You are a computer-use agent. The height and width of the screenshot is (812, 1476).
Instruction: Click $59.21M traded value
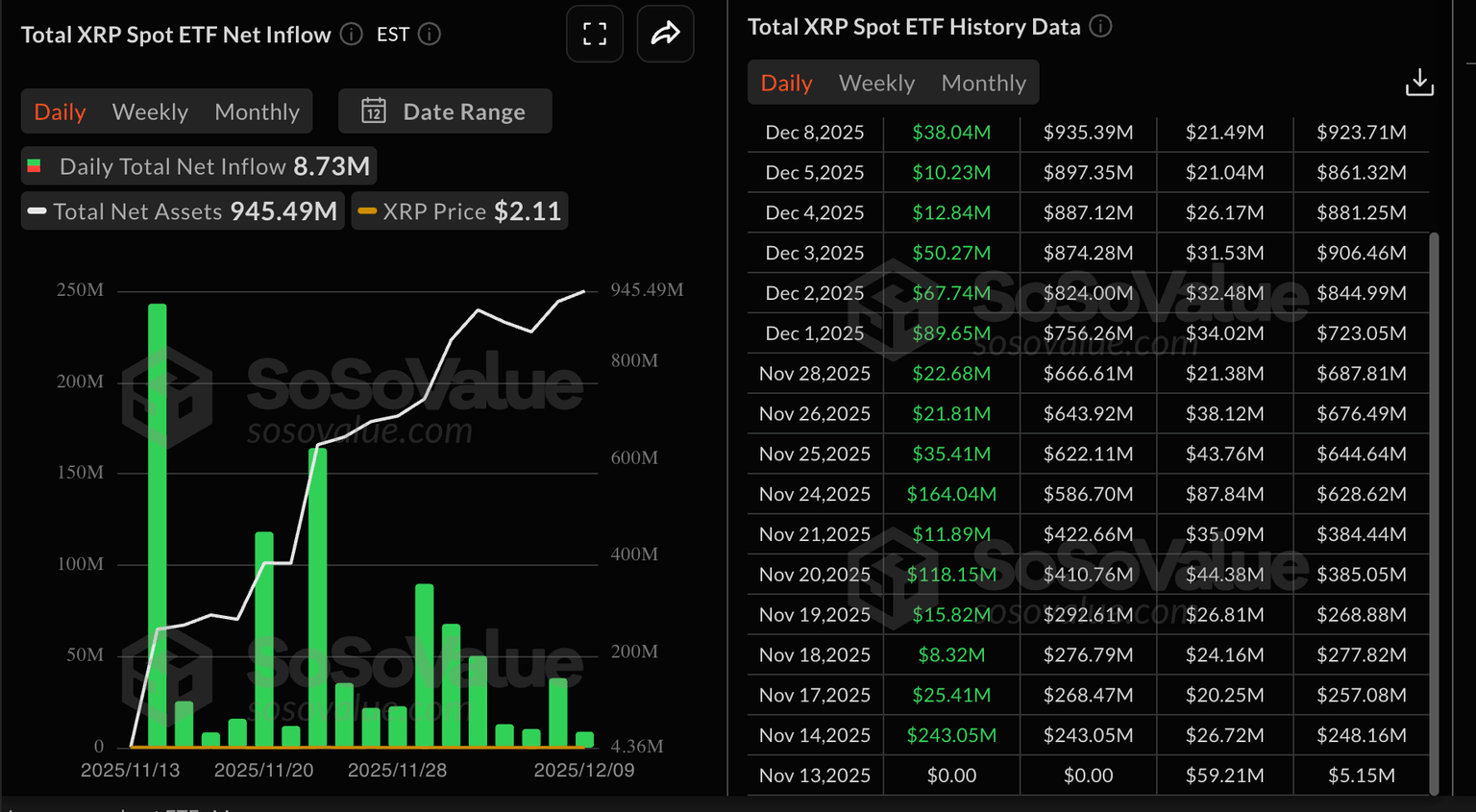click(1224, 775)
